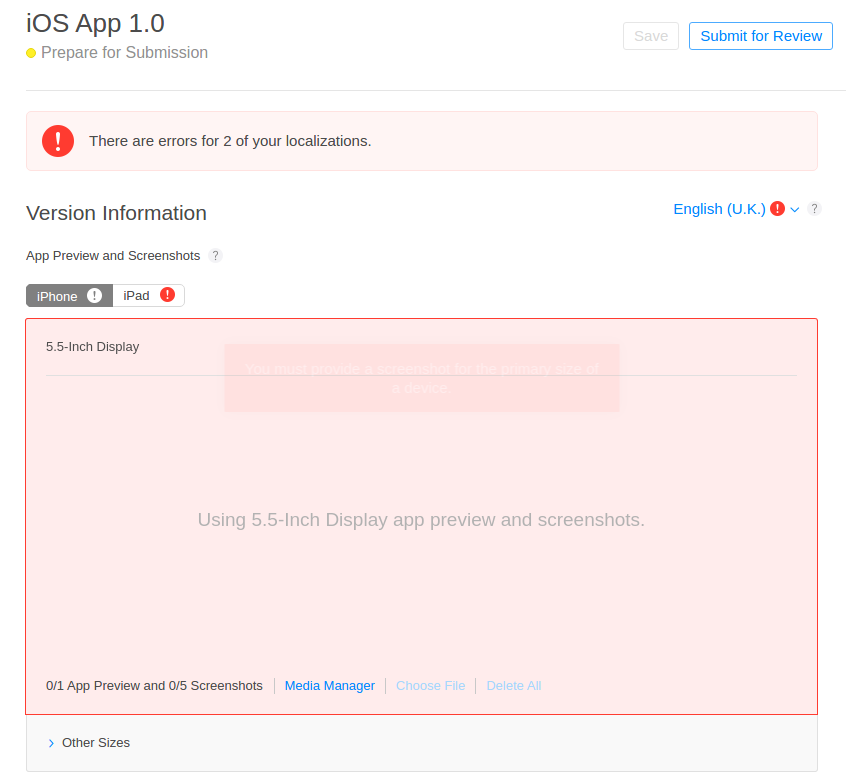This screenshot has height=781, width=846.
Task: Click the screenshot drop area placeholder text
Action: tap(421, 520)
